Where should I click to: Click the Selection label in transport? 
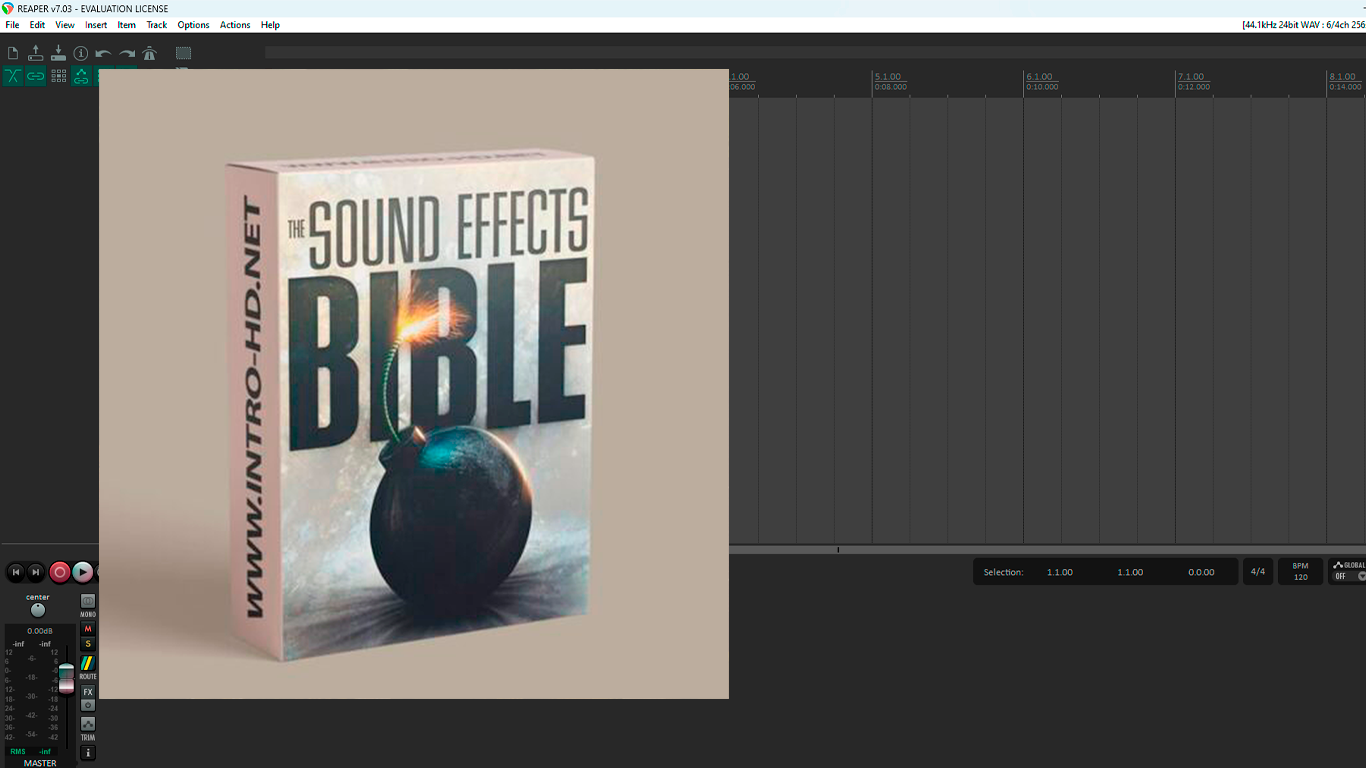[1003, 572]
